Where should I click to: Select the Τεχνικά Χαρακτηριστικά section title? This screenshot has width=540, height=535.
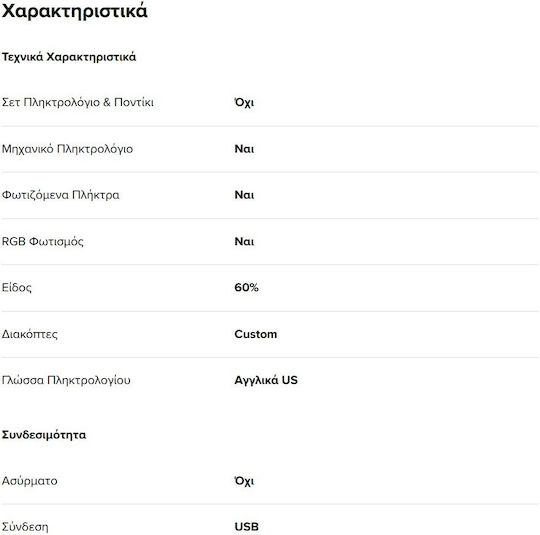(69, 57)
